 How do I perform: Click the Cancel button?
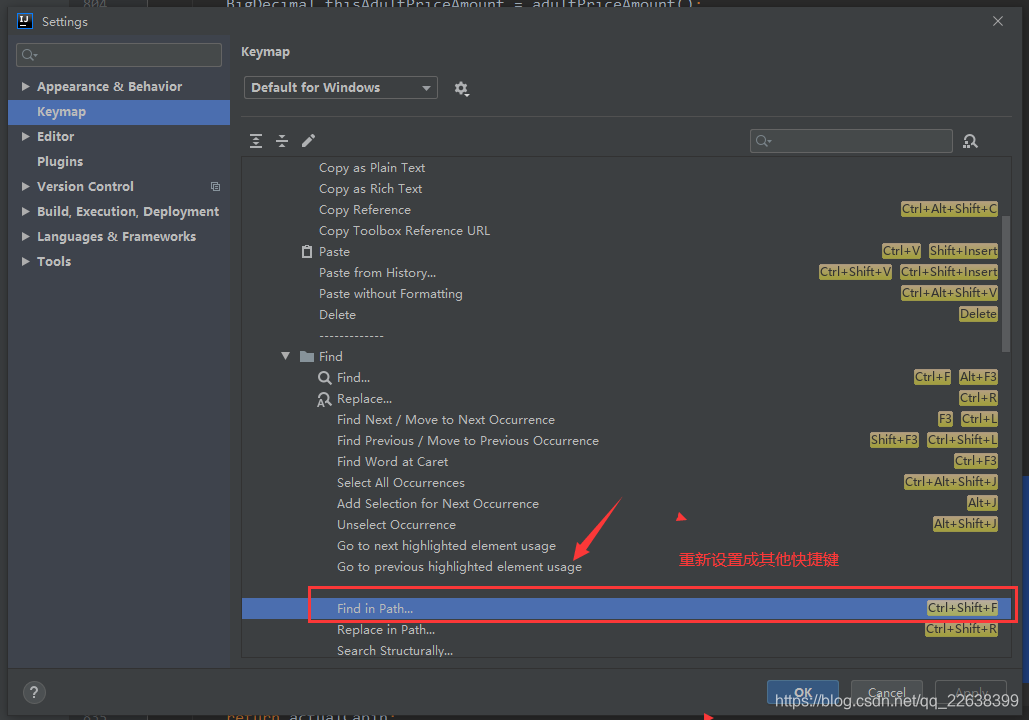click(887, 692)
